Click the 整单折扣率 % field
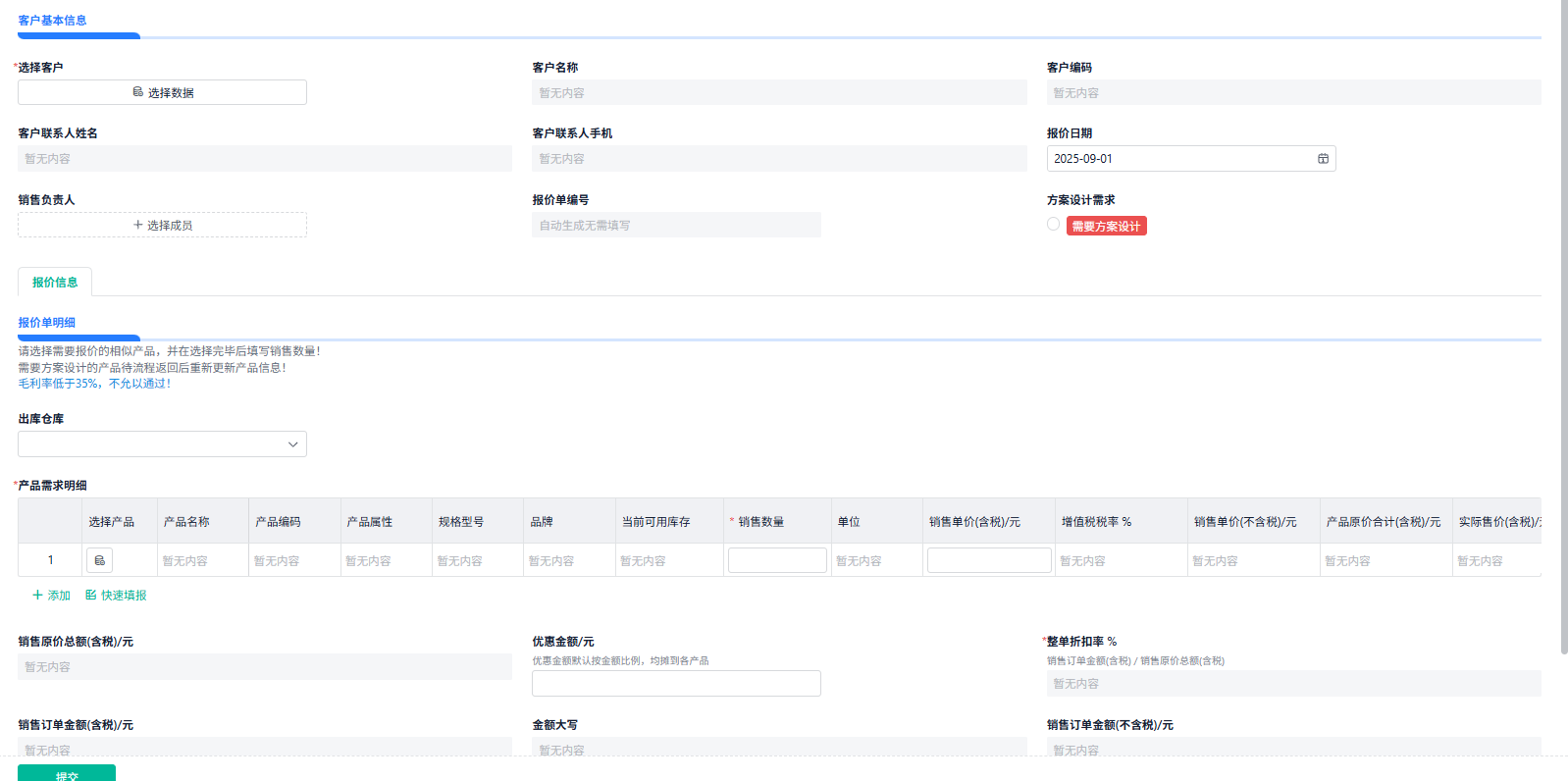The image size is (1568, 781). point(1293,683)
